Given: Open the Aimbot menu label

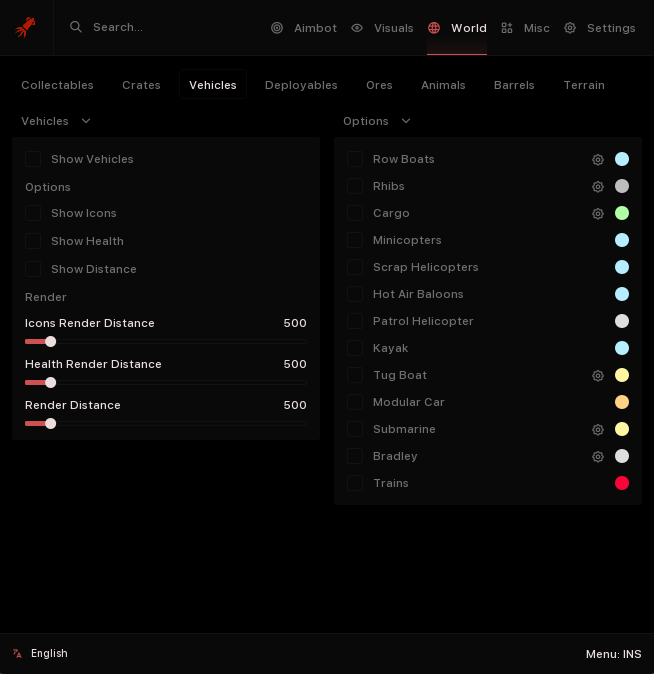Looking at the screenshot, I should 315,28.
